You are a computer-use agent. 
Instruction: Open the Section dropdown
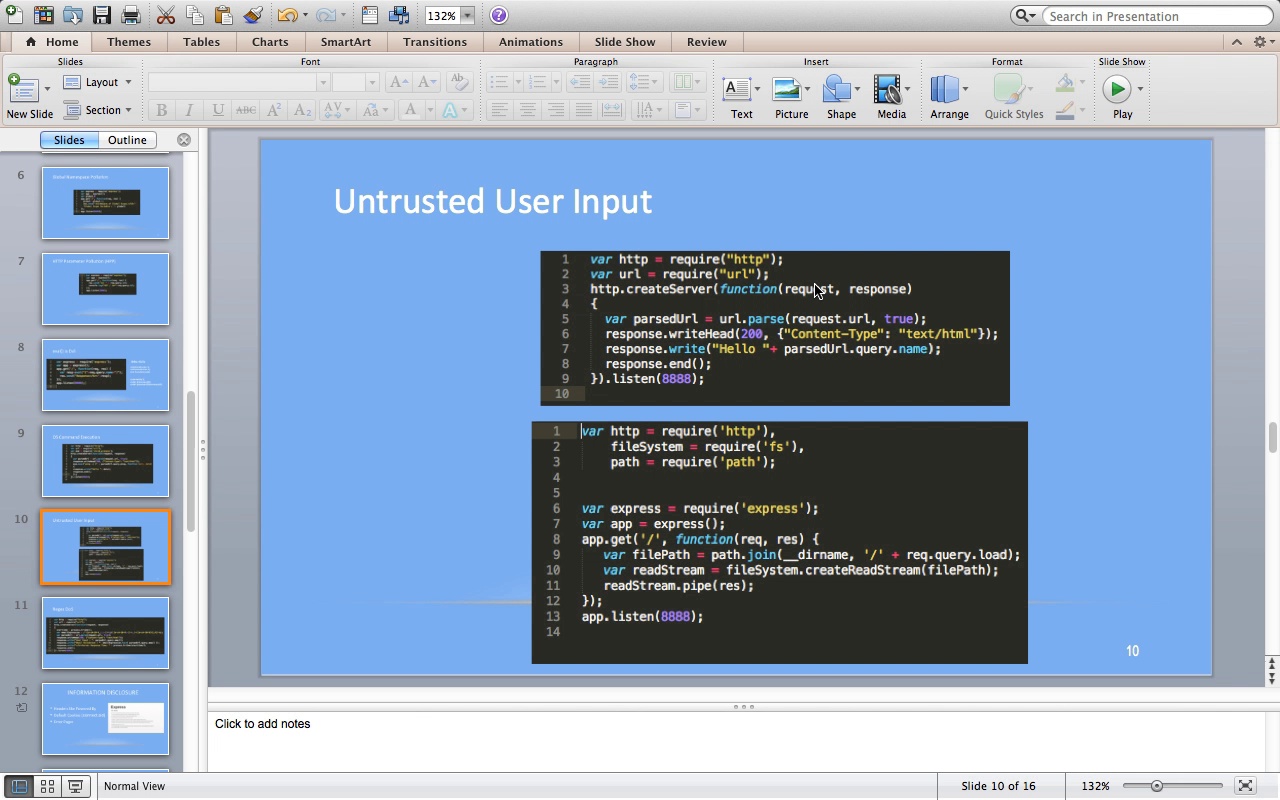(98, 110)
